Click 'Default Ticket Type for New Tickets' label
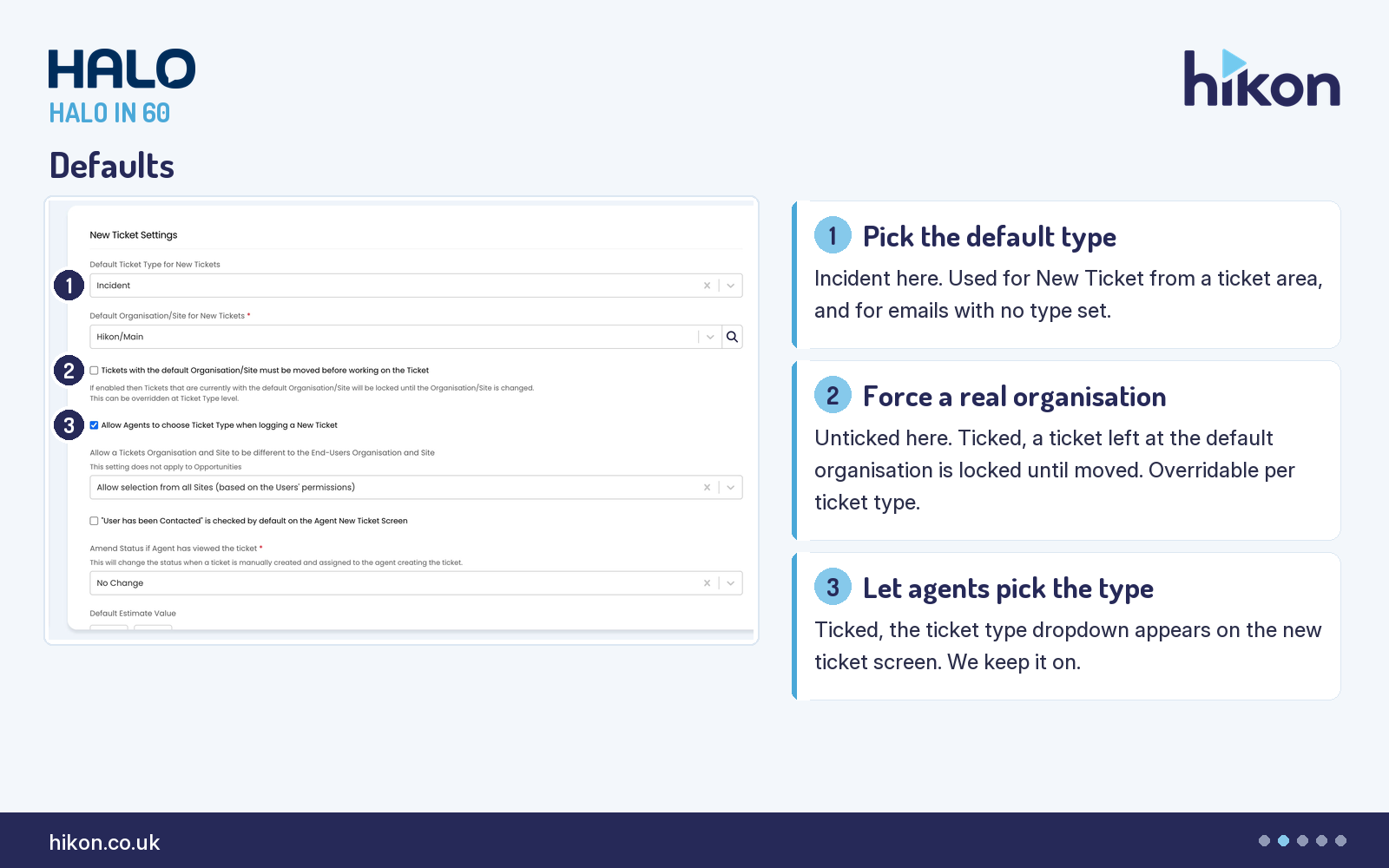Image resolution: width=1389 pixels, height=868 pixels. tap(155, 265)
